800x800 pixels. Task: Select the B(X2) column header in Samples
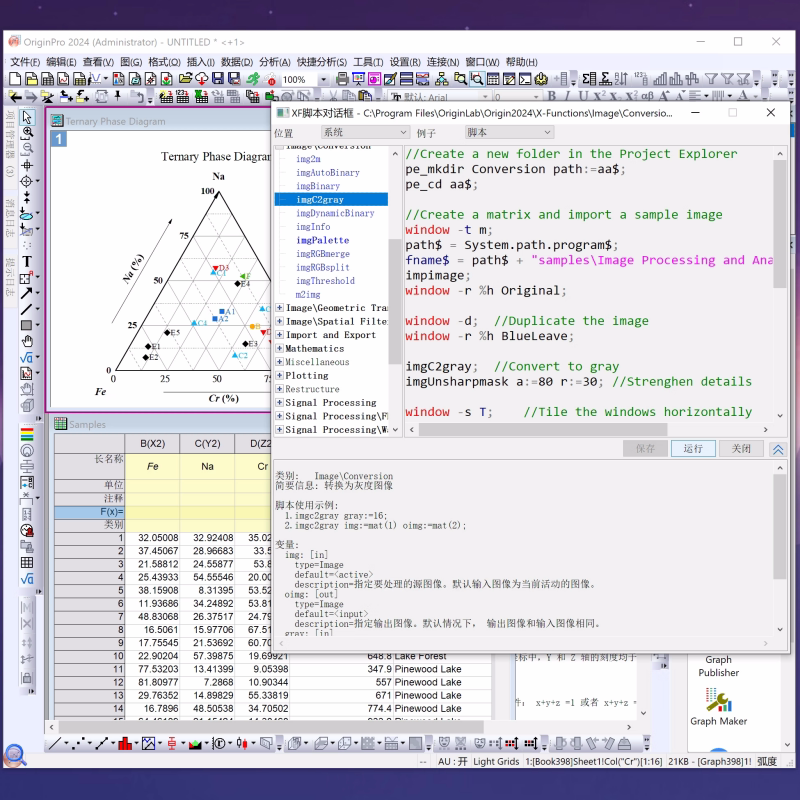[x=153, y=443]
